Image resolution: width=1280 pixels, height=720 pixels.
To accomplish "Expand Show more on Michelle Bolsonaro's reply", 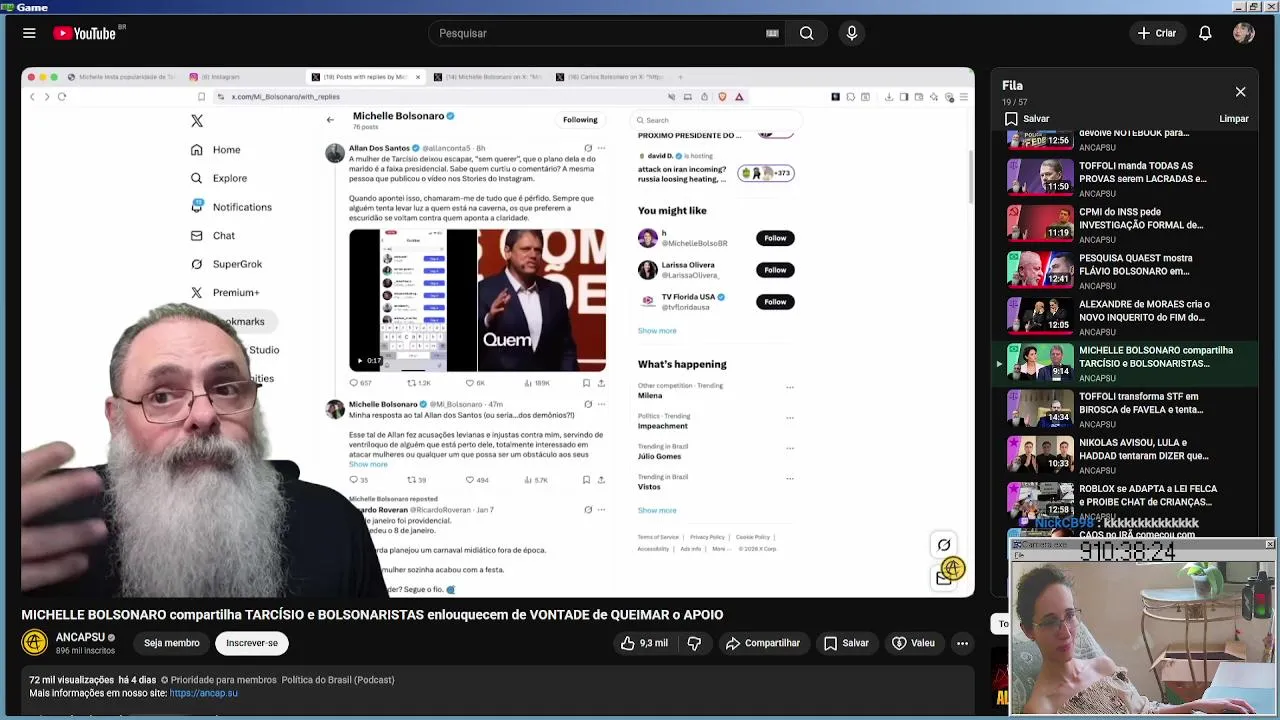I will pos(368,464).
